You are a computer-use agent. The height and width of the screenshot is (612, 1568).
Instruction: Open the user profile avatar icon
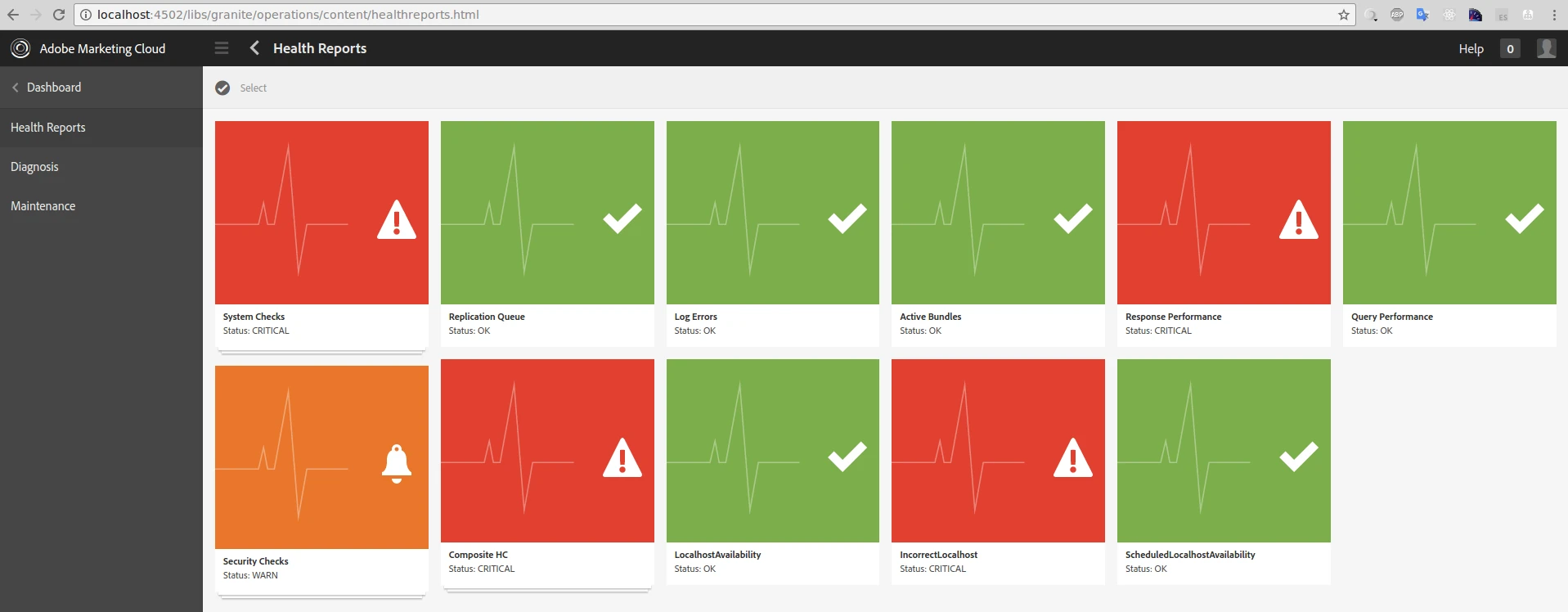[1546, 48]
